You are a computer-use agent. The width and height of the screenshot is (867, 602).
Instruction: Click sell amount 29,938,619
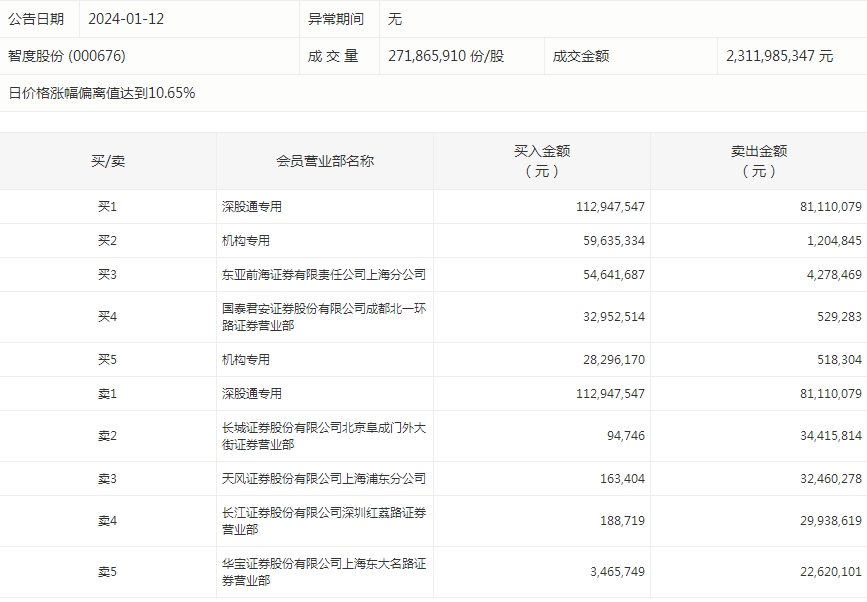pyautogui.click(x=831, y=521)
